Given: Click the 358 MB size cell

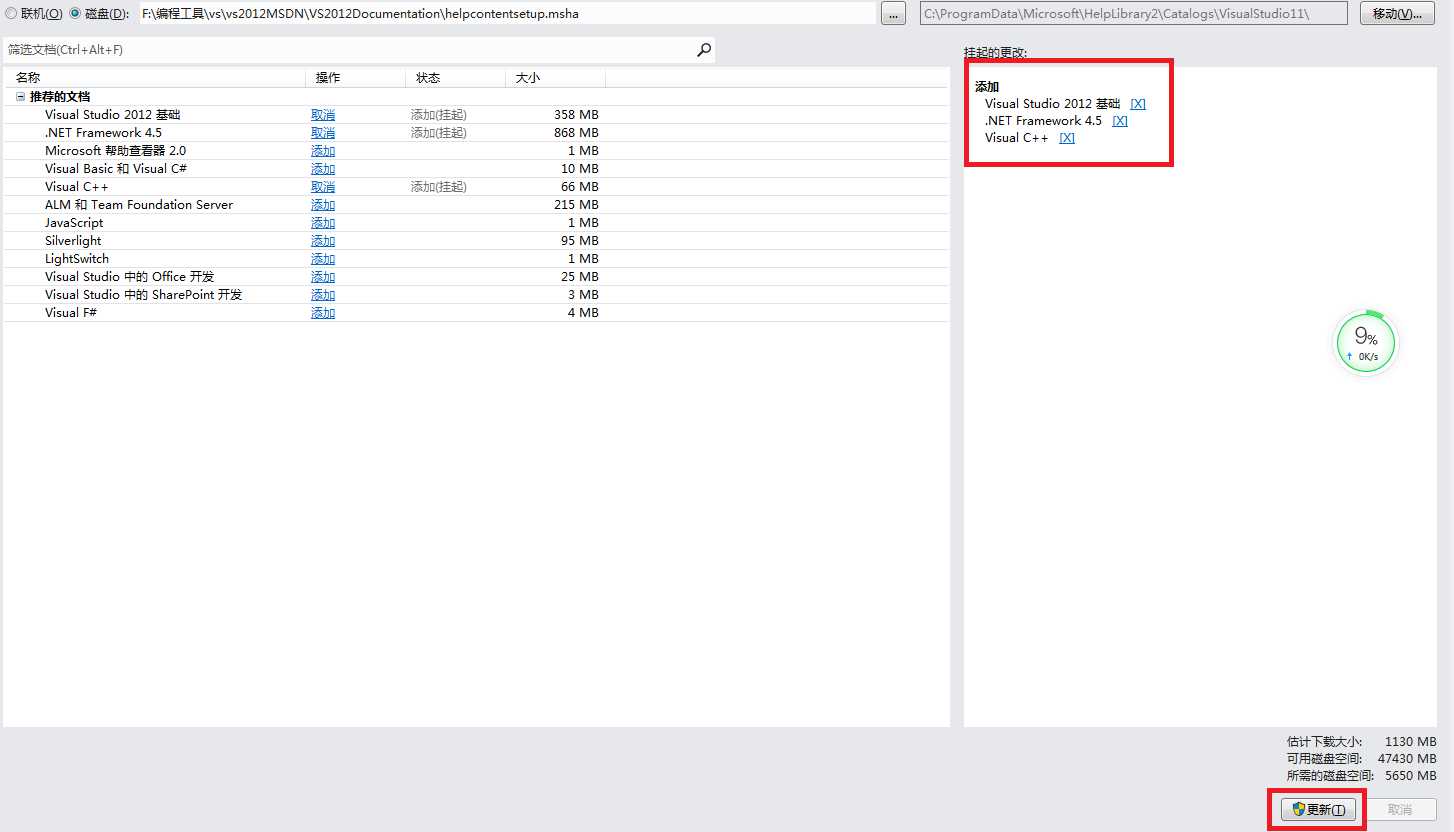Looking at the screenshot, I should click(x=576, y=115).
